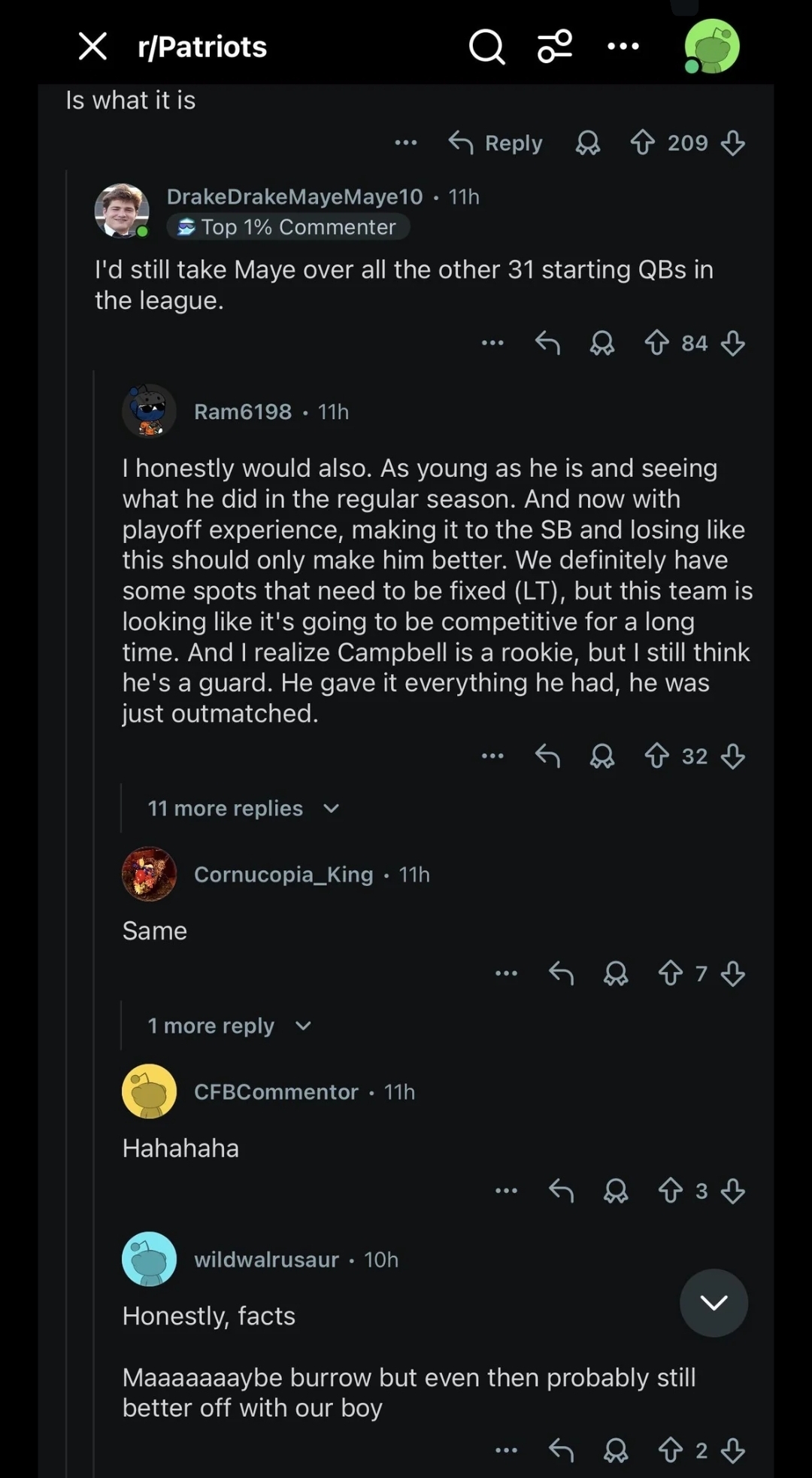812x1478 pixels.
Task: Reply arrow on DrakeDrakeMayeMaye10's comment
Action: tap(547, 344)
